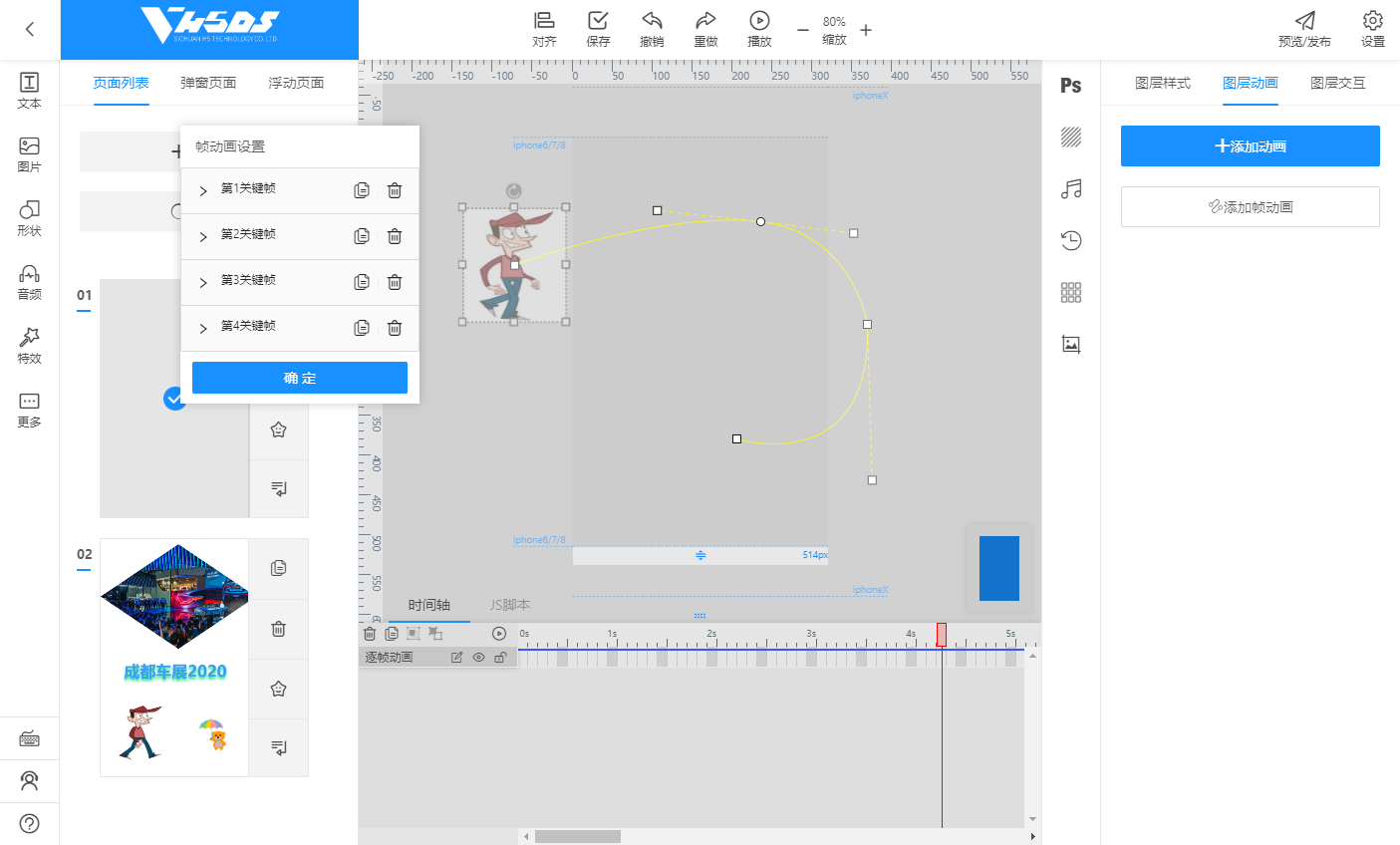Click the red timeline playhead marker
The height and width of the screenshot is (845, 1400).
(942, 635)
